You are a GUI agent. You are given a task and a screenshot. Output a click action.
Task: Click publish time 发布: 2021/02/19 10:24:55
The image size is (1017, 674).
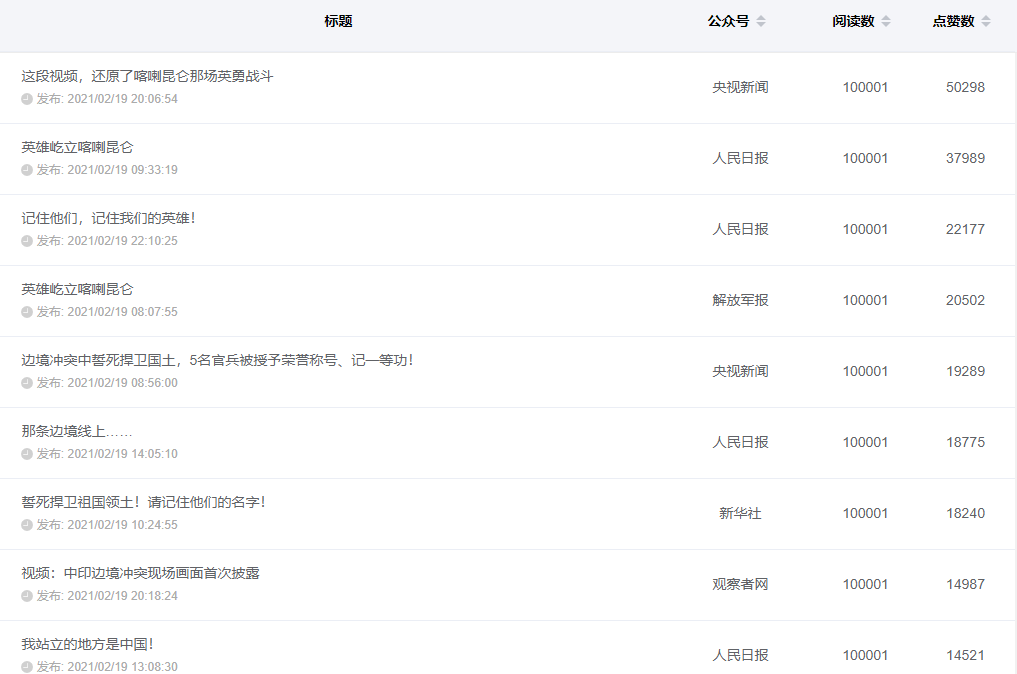(x=107, y=525)
